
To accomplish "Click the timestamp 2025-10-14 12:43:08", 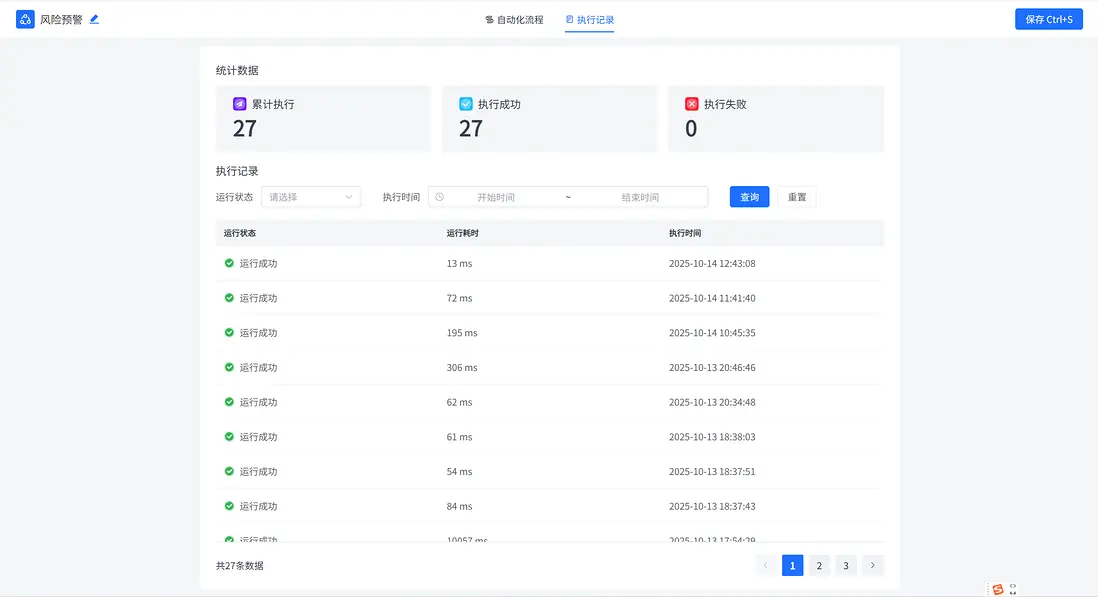I will coord(712,264).
